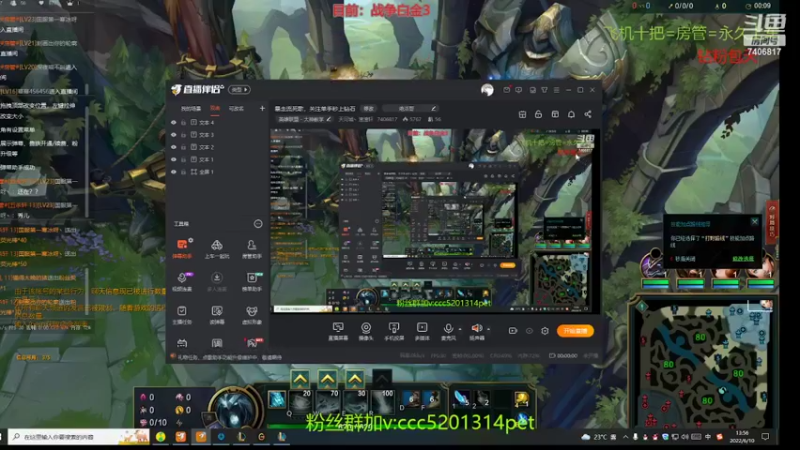Close the in-game popup notification
This screenshot has width=800, height=450.
tap(755, 221)
